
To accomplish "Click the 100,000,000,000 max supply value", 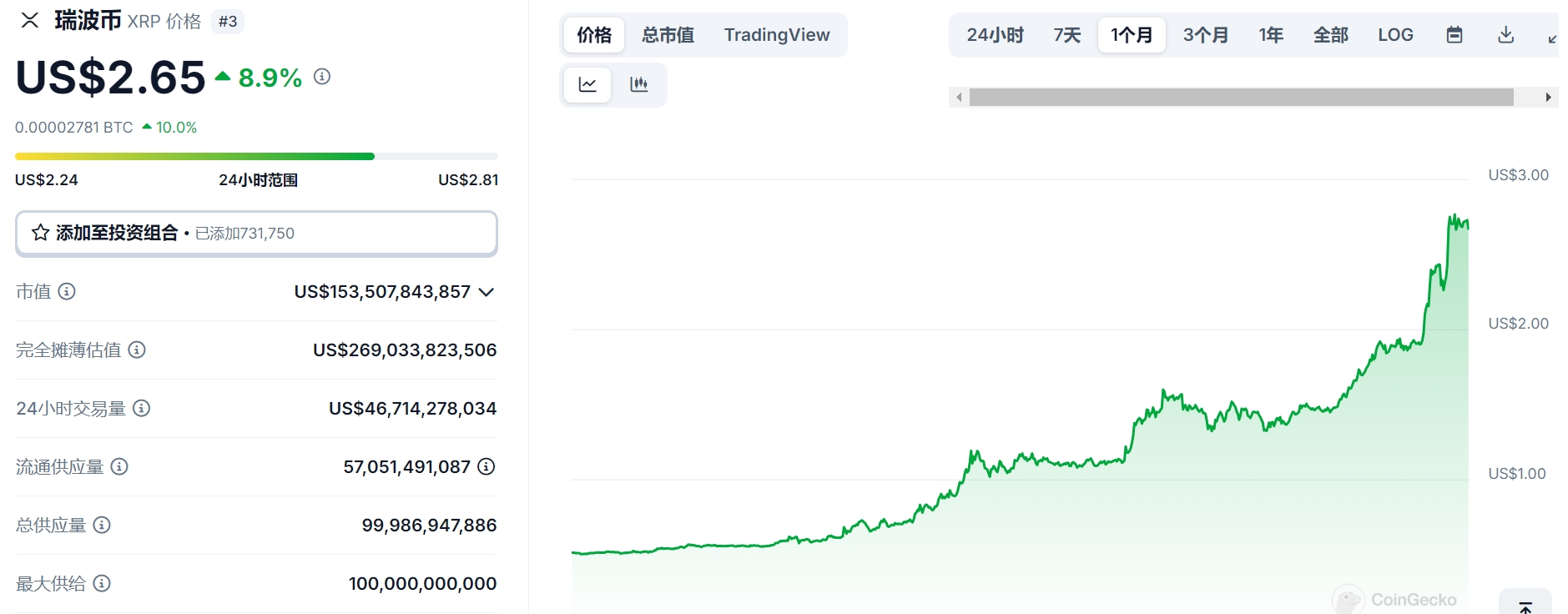I will tap(422, 584).
